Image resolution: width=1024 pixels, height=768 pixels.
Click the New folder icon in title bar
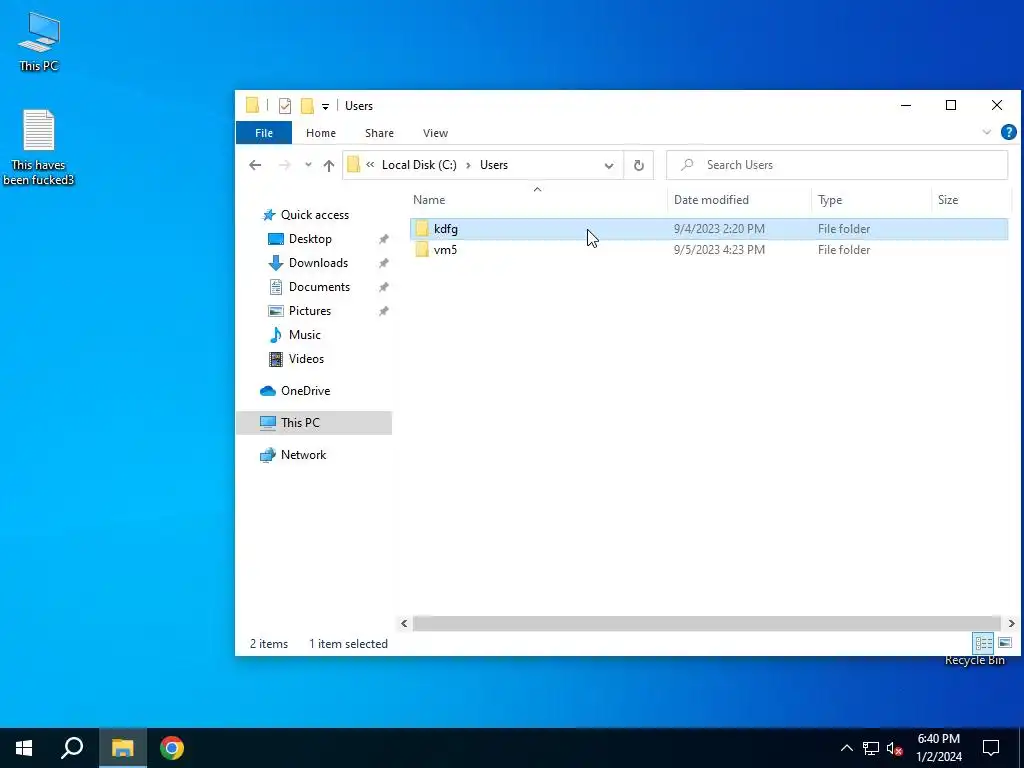(x=307, y=106)
